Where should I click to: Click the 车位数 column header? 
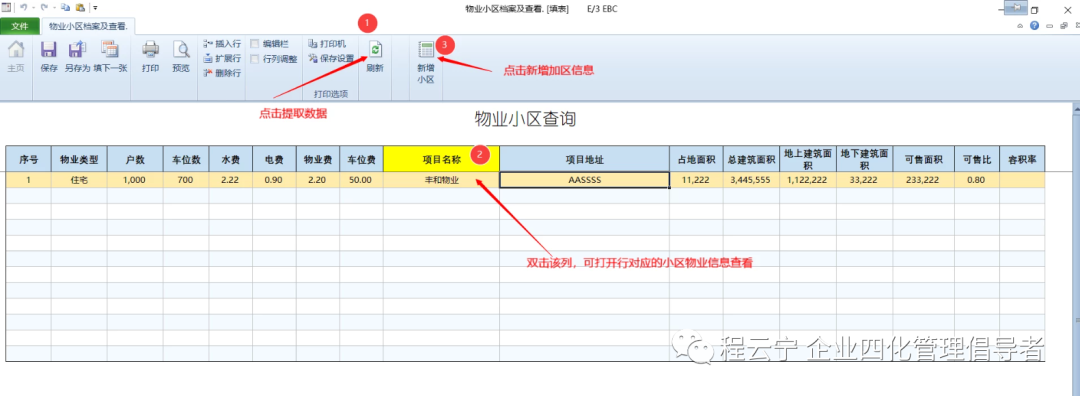pyautogui.click(x=187, y=159)
